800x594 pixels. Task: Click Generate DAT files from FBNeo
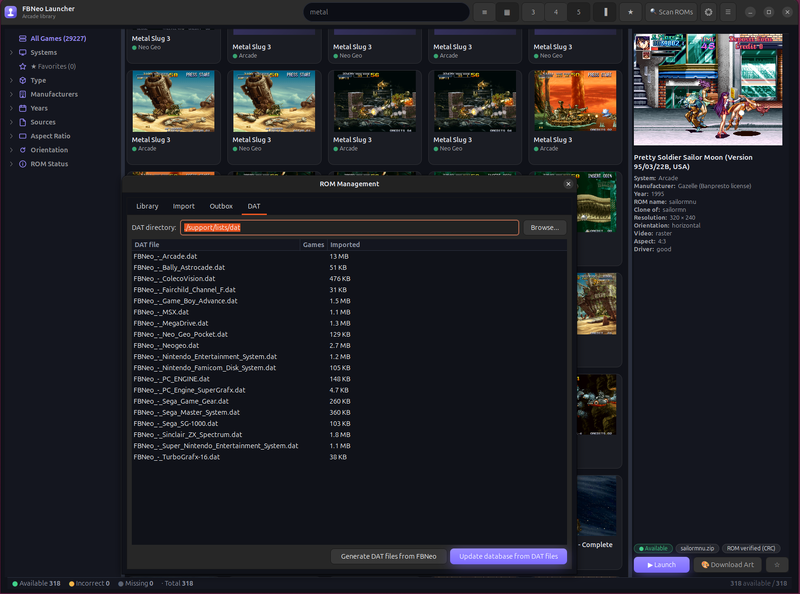pos(389,556)
